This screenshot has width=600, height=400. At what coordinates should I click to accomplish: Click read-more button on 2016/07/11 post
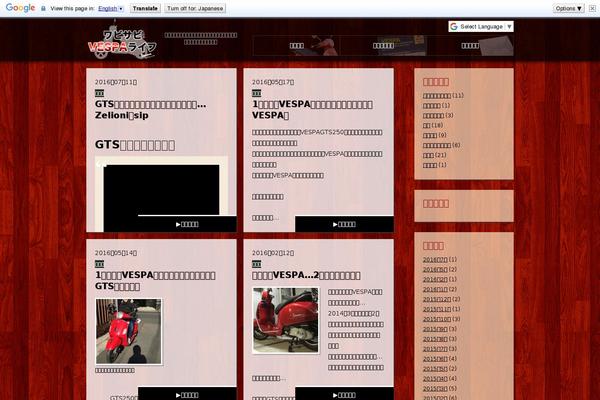(187, 224)
